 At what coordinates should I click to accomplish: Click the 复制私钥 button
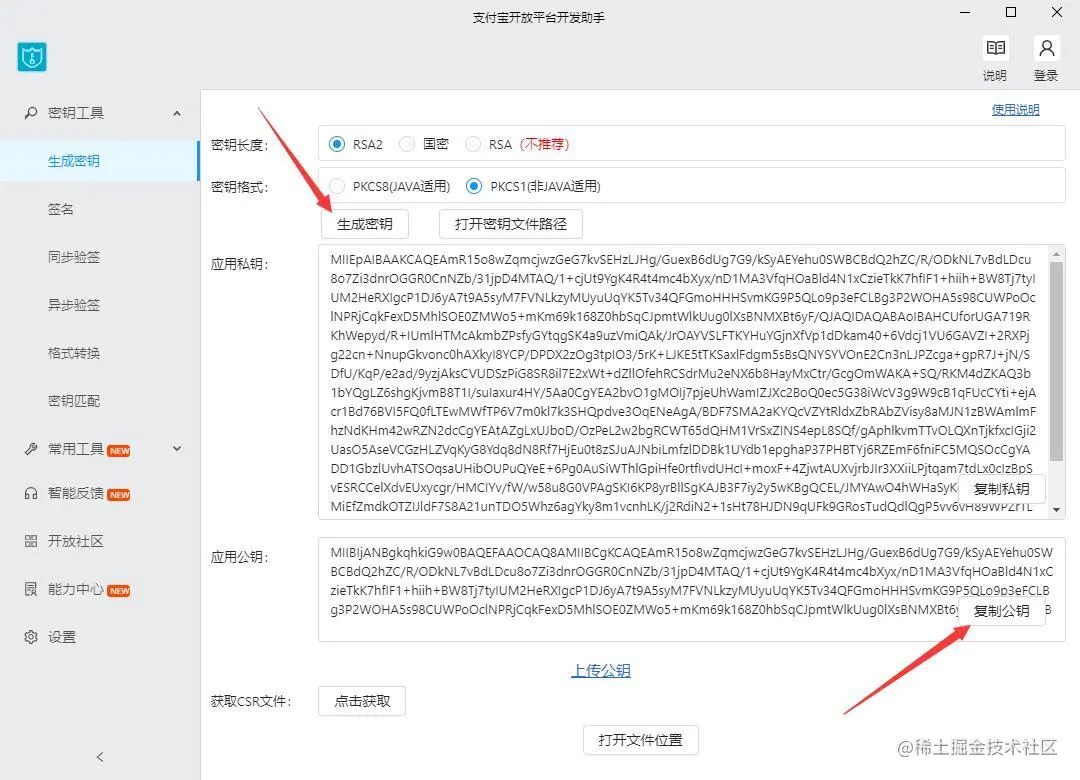1001,489
